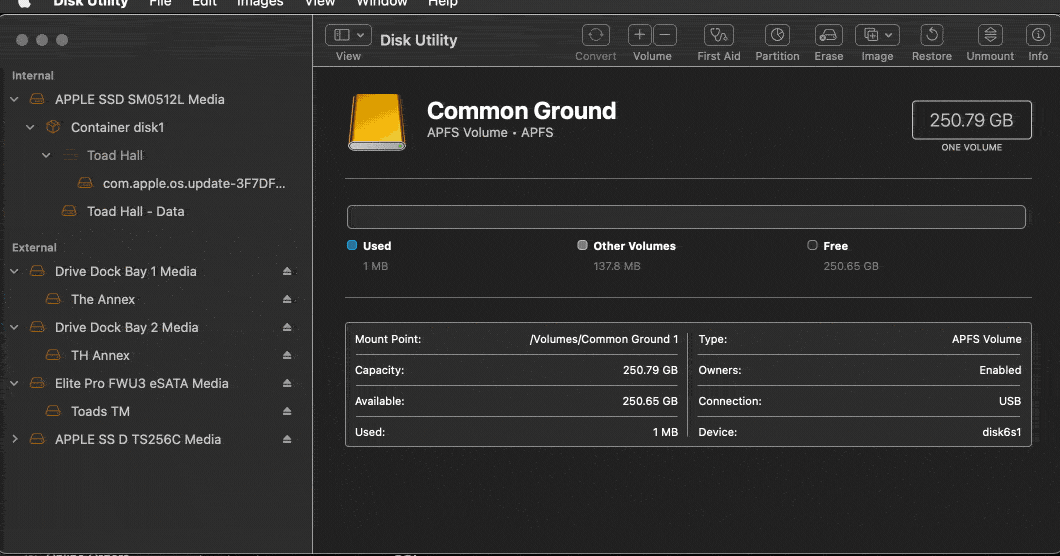The image size is (1060, 556).
Task: Select Toad Hall - Data volume
Action: point(135,212)
